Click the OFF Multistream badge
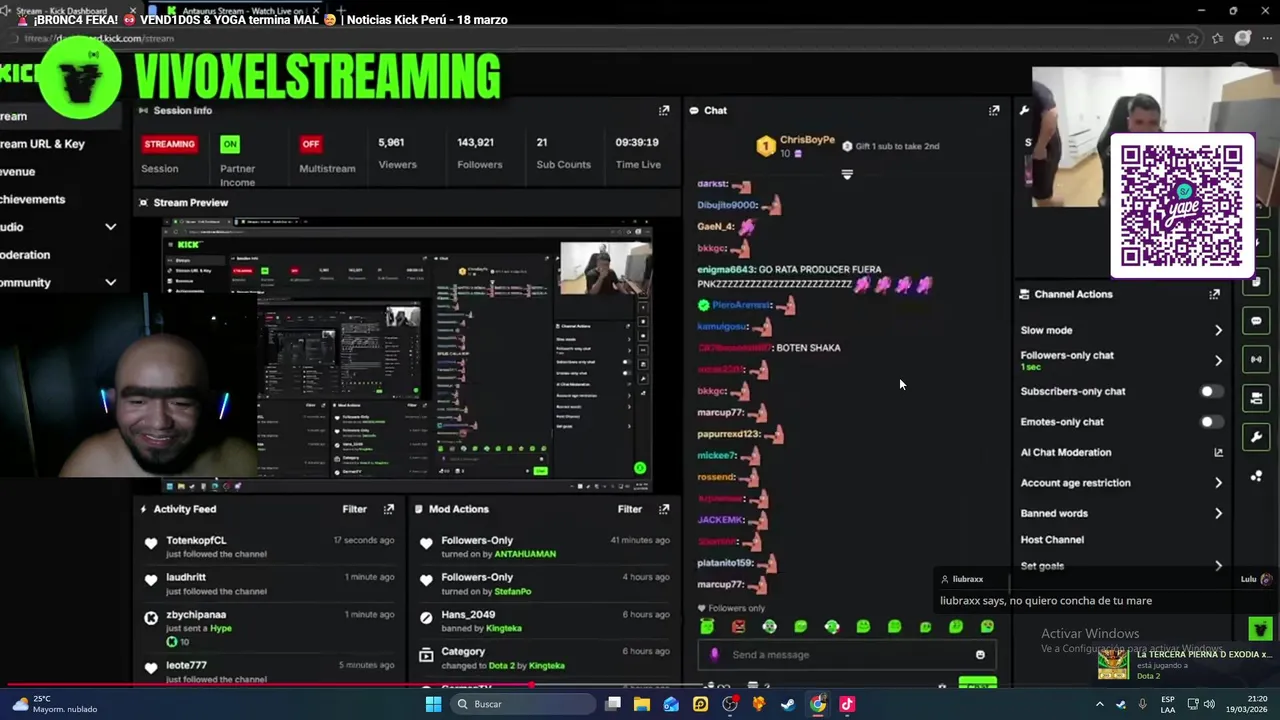 310,144
